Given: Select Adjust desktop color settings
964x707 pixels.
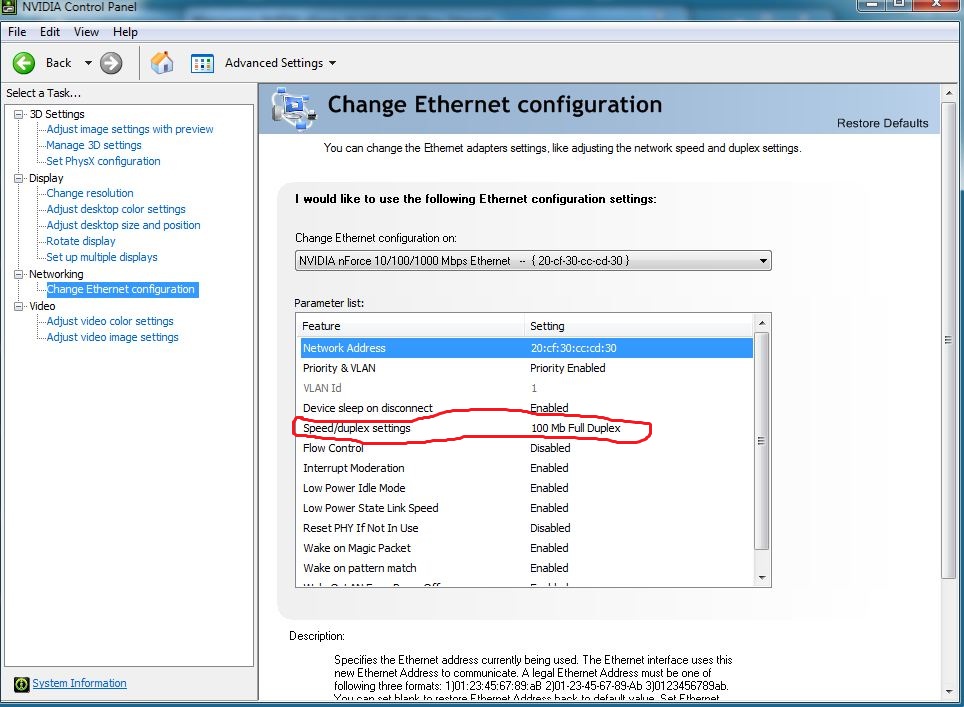Looking at the screenshot, I should pyautogui.click(x=116, y=209).
